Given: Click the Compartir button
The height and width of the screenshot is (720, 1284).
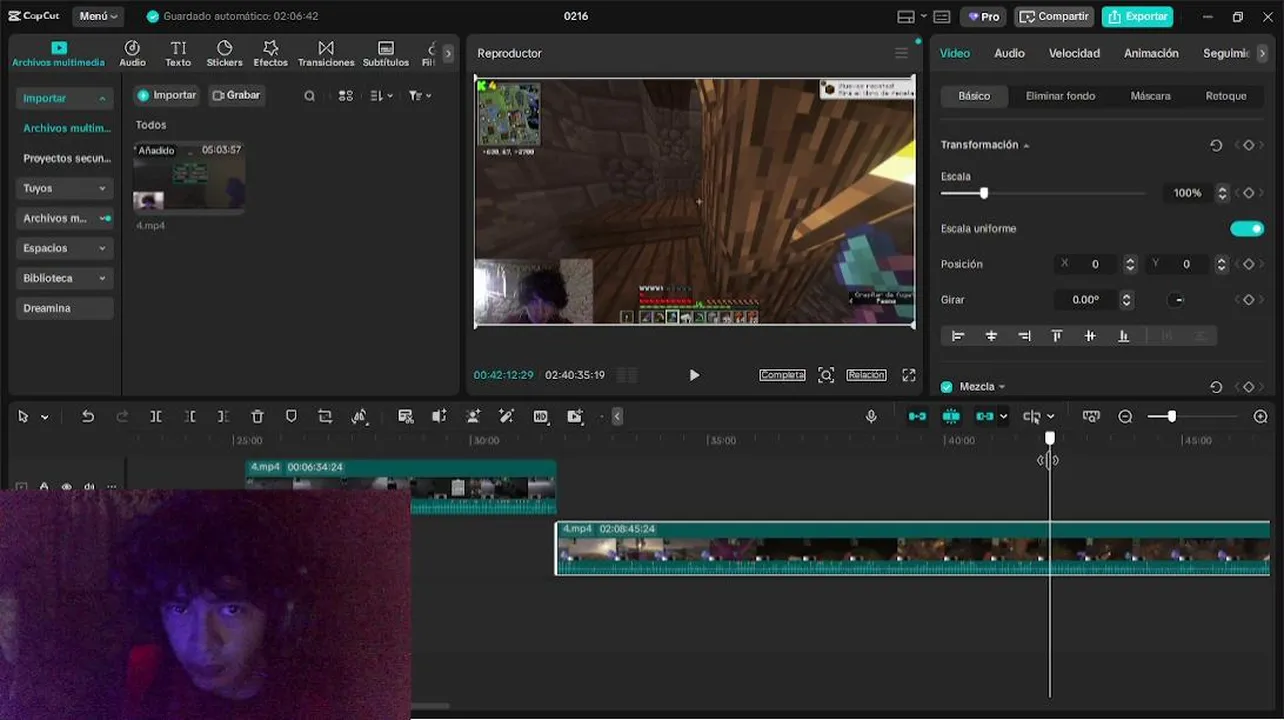Looking at the screenshot, I should tap(1054, 17).
